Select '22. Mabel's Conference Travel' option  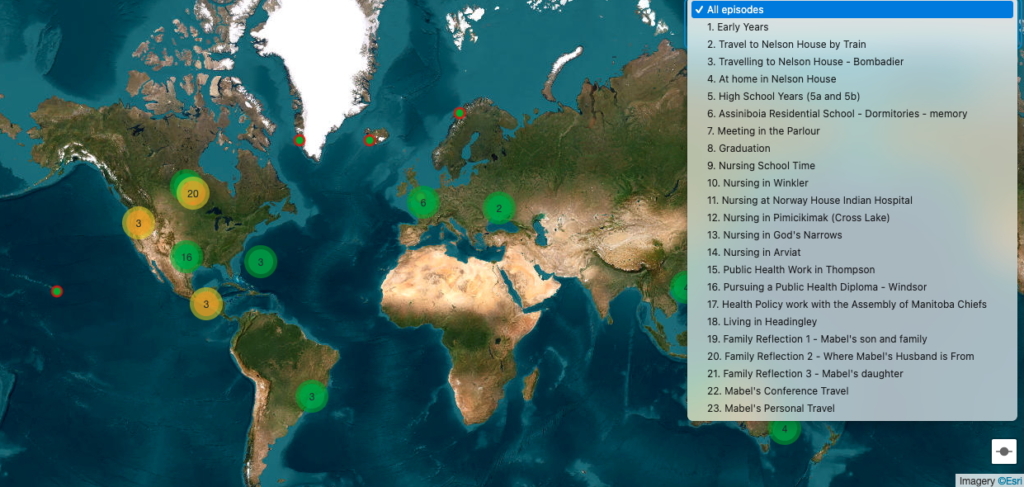778,391
